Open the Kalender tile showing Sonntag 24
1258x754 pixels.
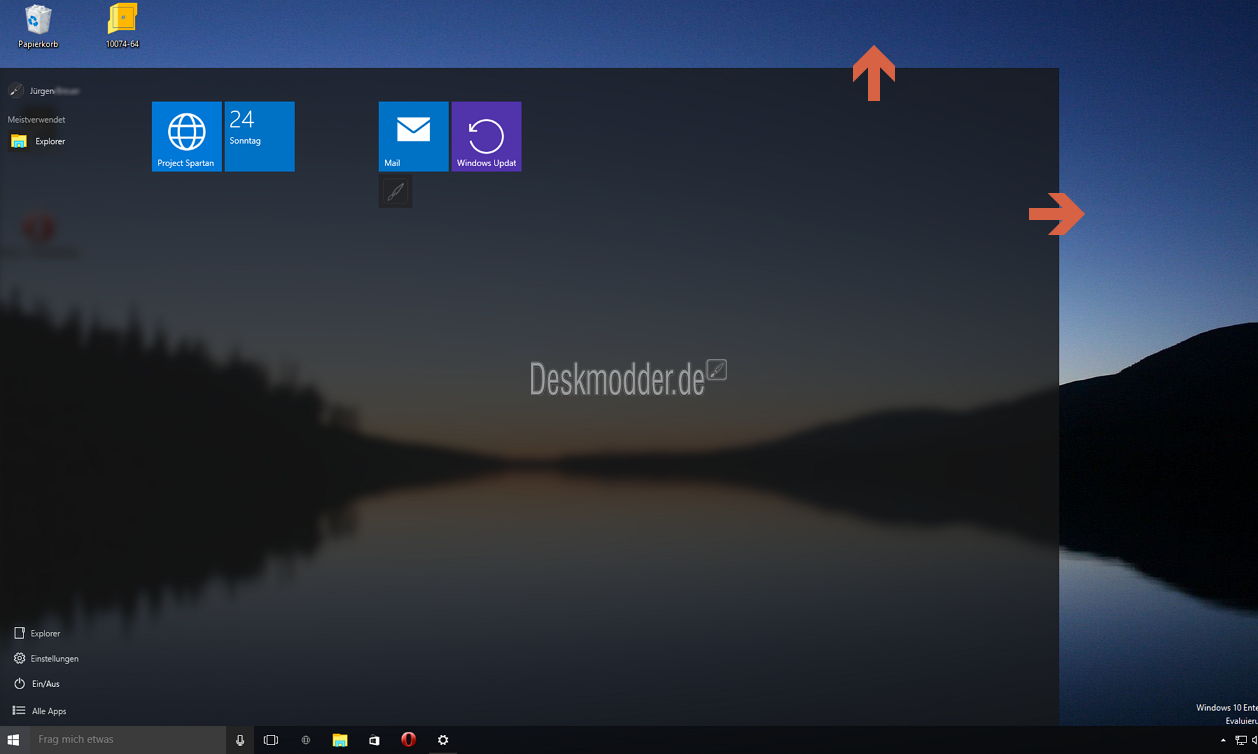coord(259,136)
